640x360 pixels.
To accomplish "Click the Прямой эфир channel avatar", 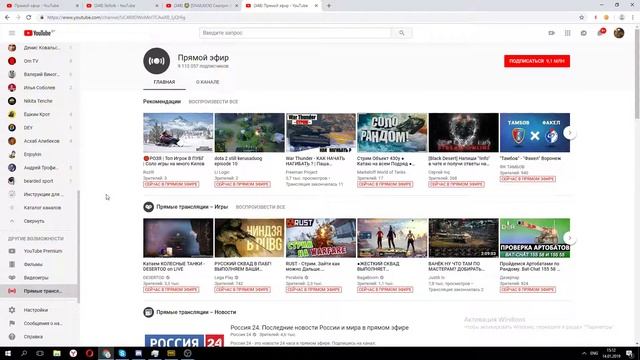I will [156, 61].
